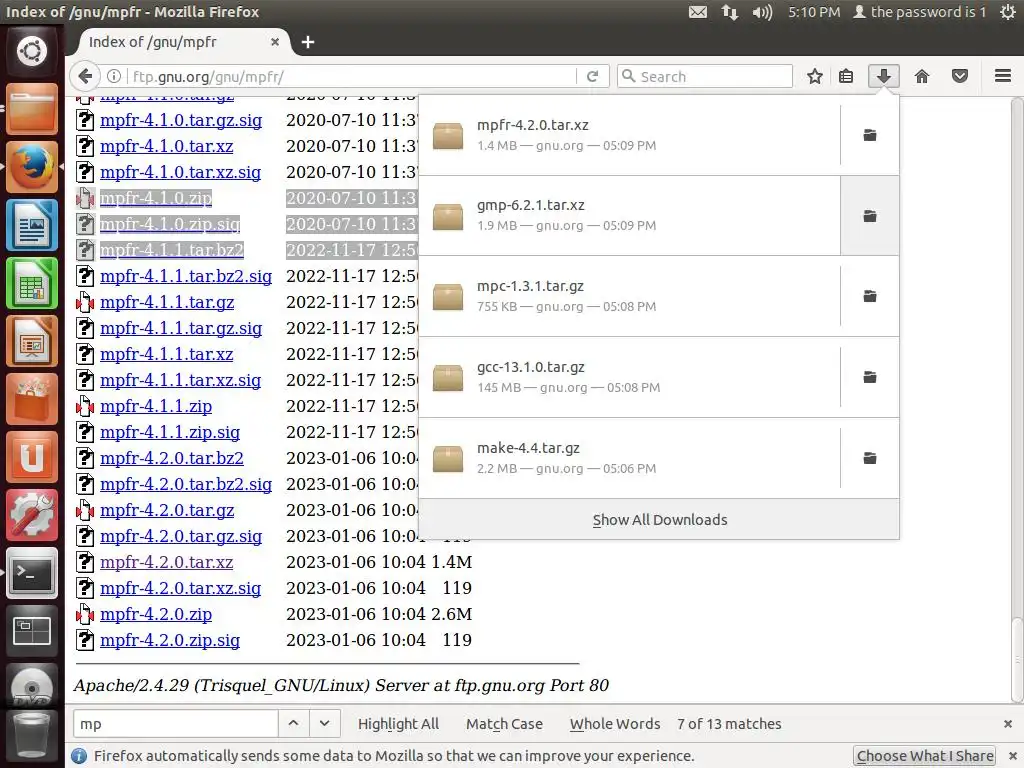Open containing folder for gcc-13.1.0.tar.gz download
The height and width of the screenshot is (768, 1024).
[x=869, y=377]
